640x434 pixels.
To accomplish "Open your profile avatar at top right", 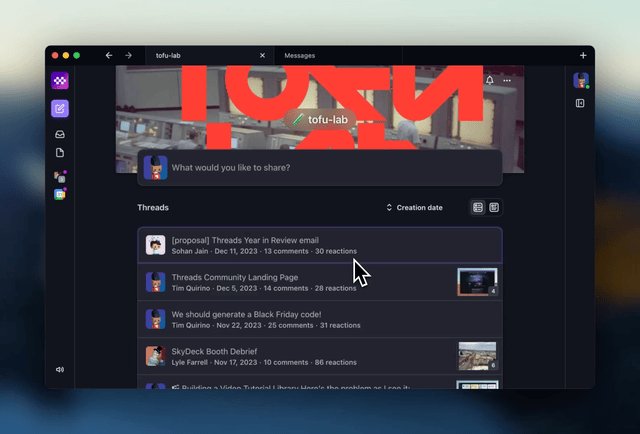I will [x=581, y=80].
